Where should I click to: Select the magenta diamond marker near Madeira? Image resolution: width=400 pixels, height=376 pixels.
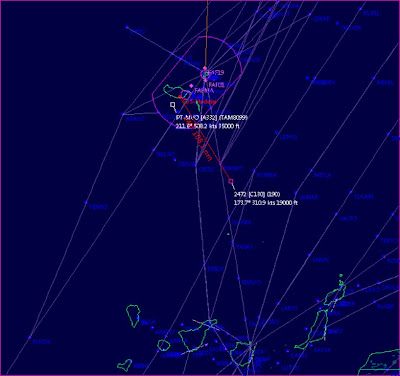(191, 86)
